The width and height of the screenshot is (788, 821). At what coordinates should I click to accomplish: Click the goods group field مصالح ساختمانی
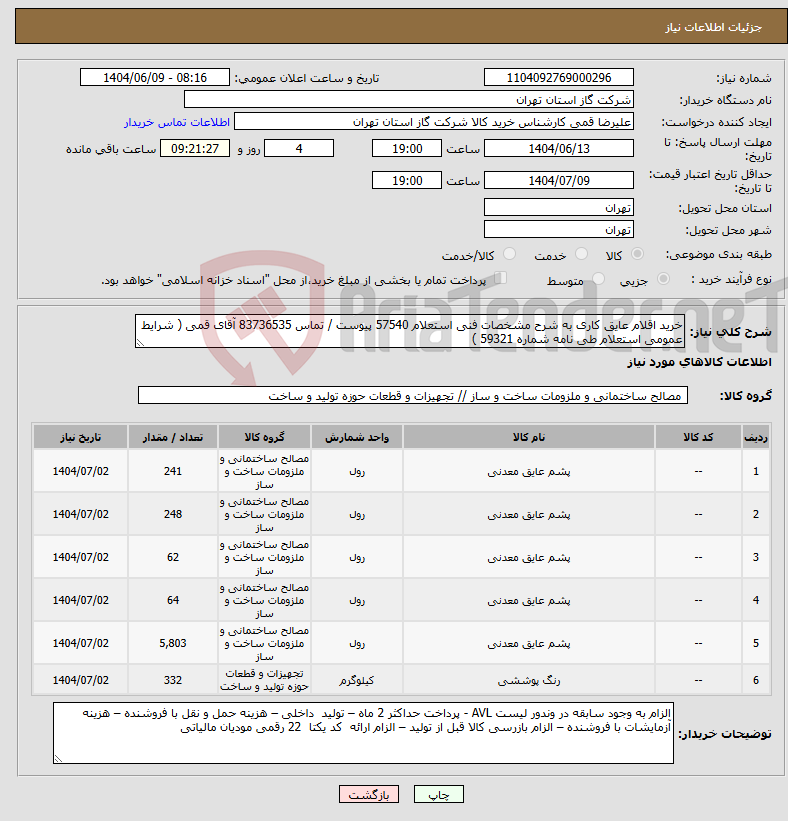pyautogui.click(x=413, y=395)
